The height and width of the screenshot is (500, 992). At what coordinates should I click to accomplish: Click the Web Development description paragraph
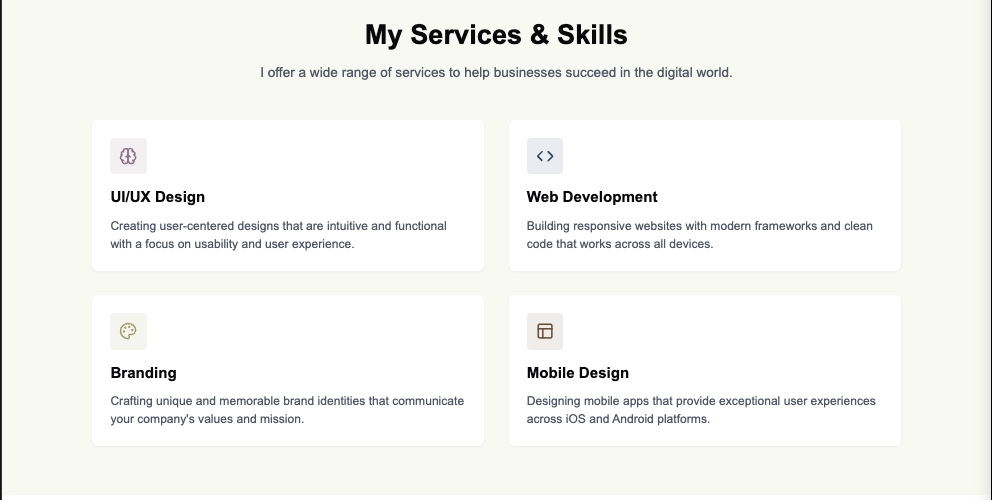700,235
